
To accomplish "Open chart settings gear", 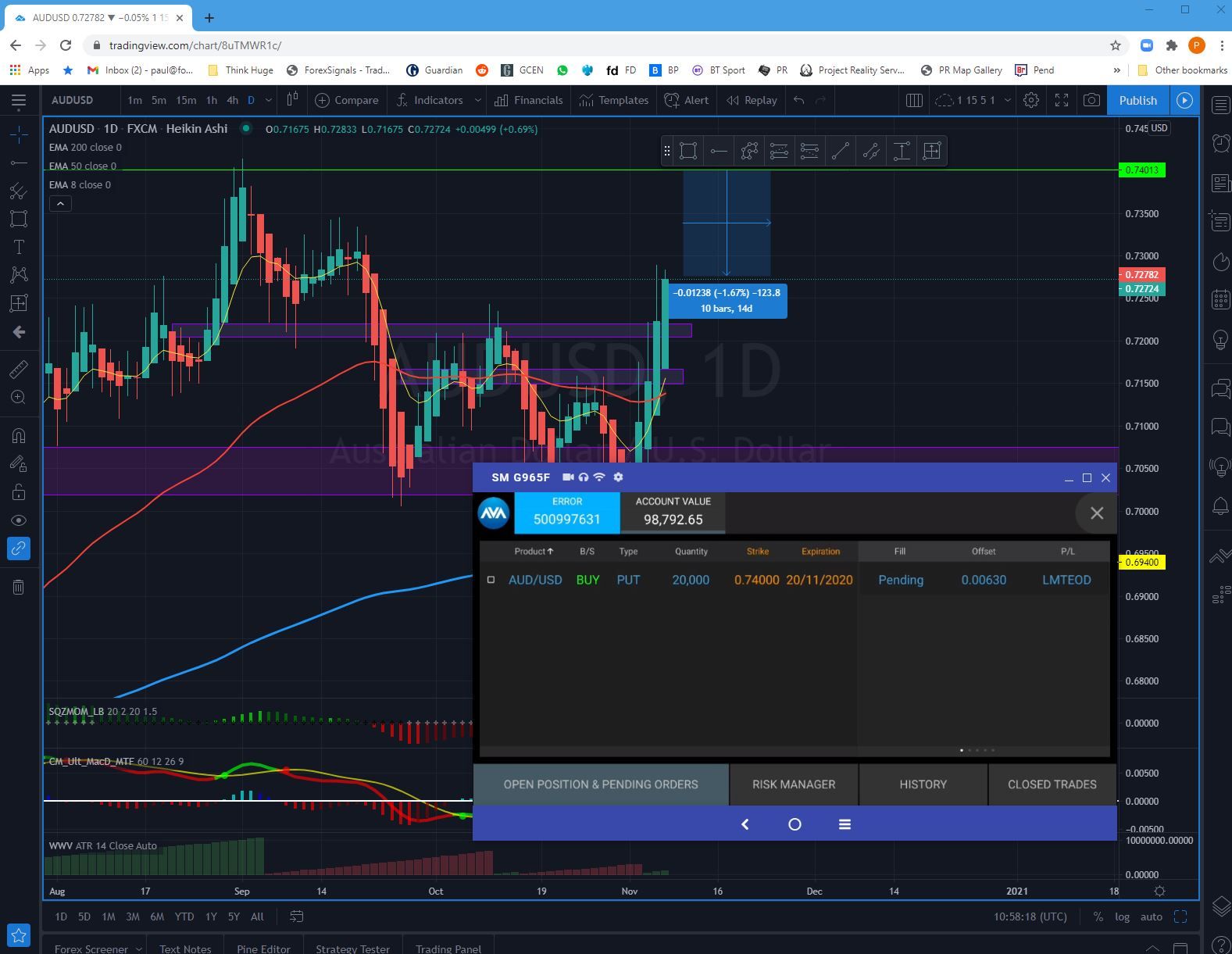I will point(1031,100).
